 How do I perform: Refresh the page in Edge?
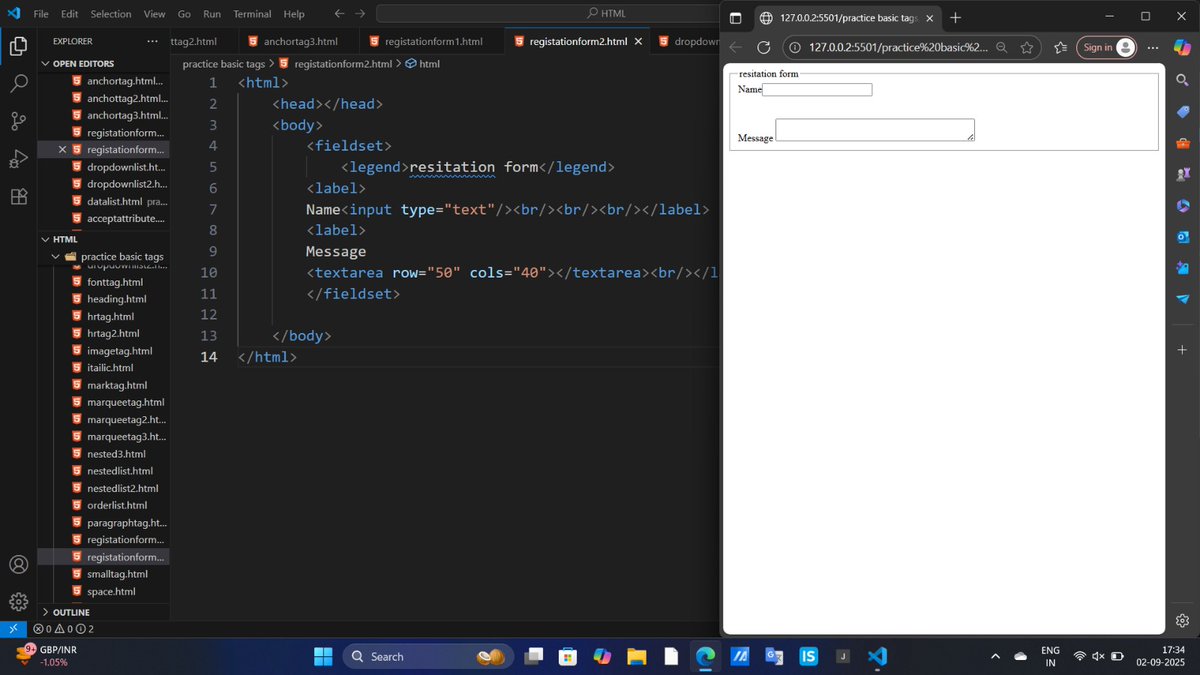click(x=763, y=47)
